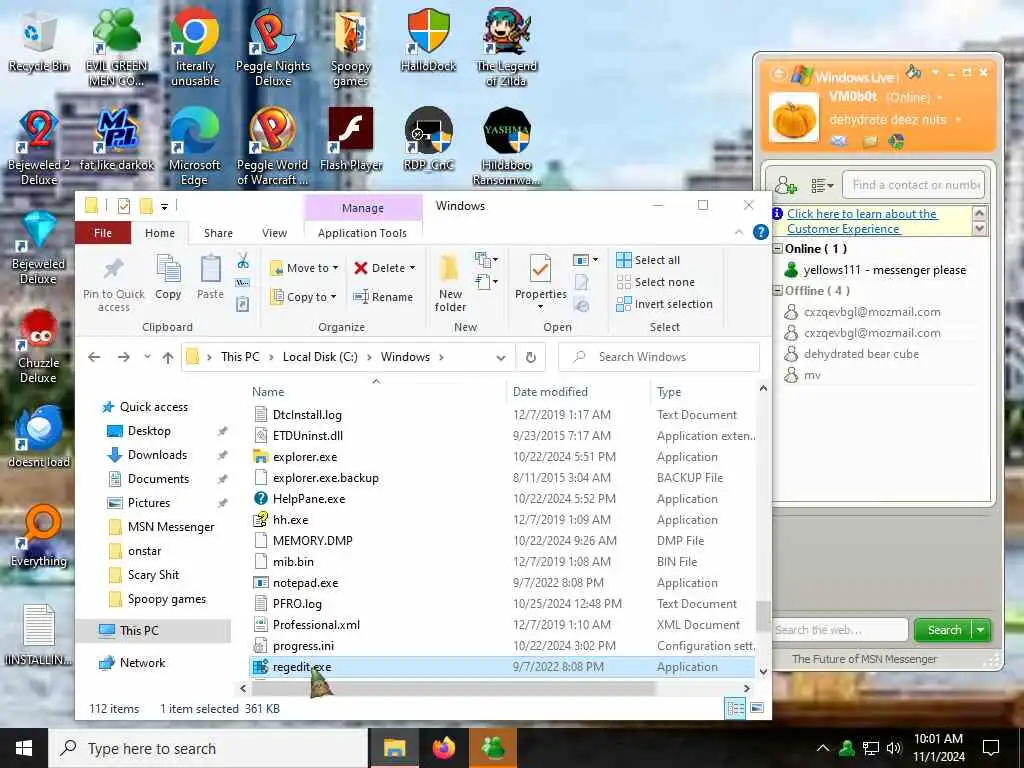Click the Rename button in Organize group
The image size is (1024, 768).
[383, 297]
